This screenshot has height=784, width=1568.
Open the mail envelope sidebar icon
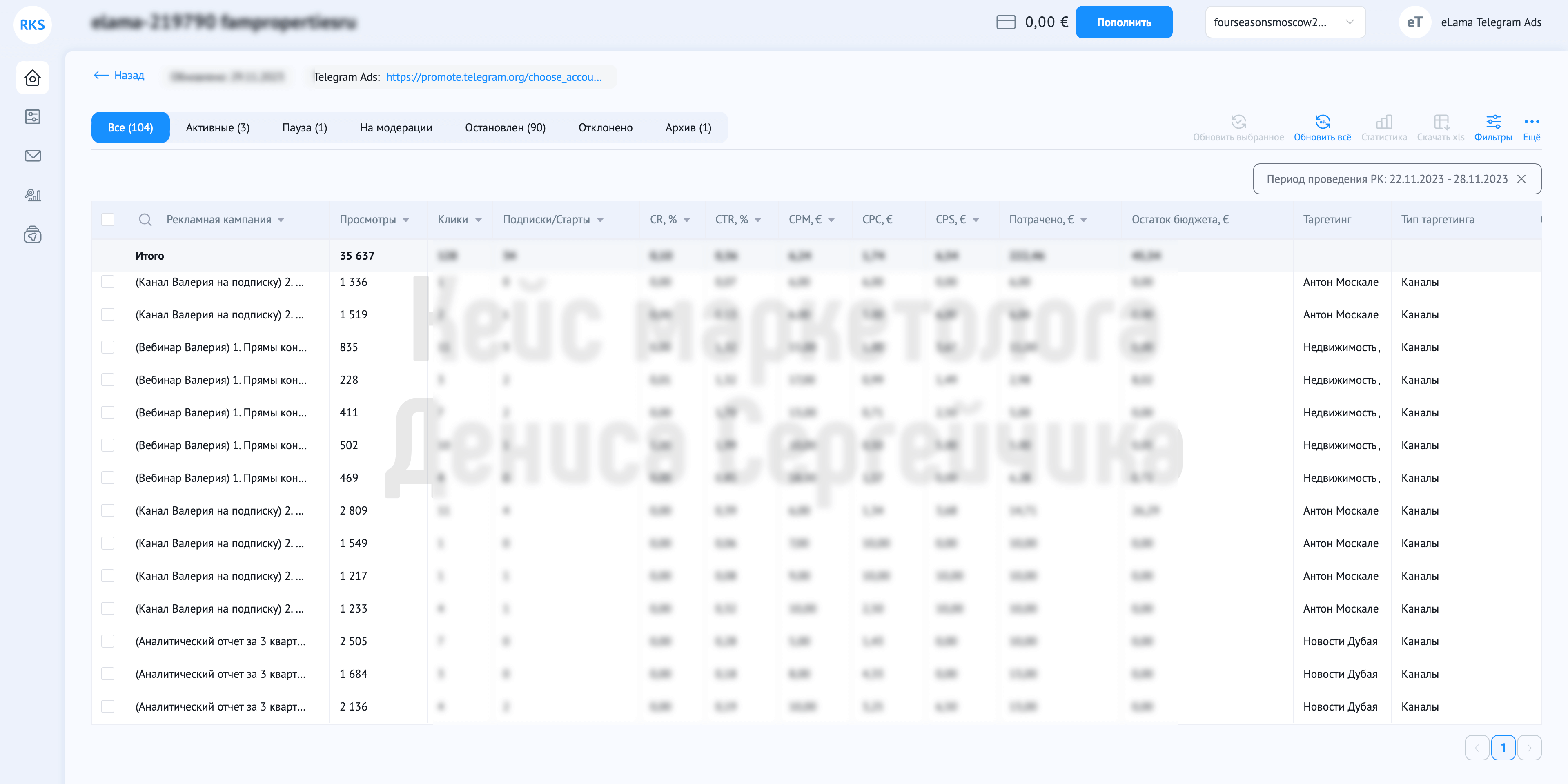33,156
